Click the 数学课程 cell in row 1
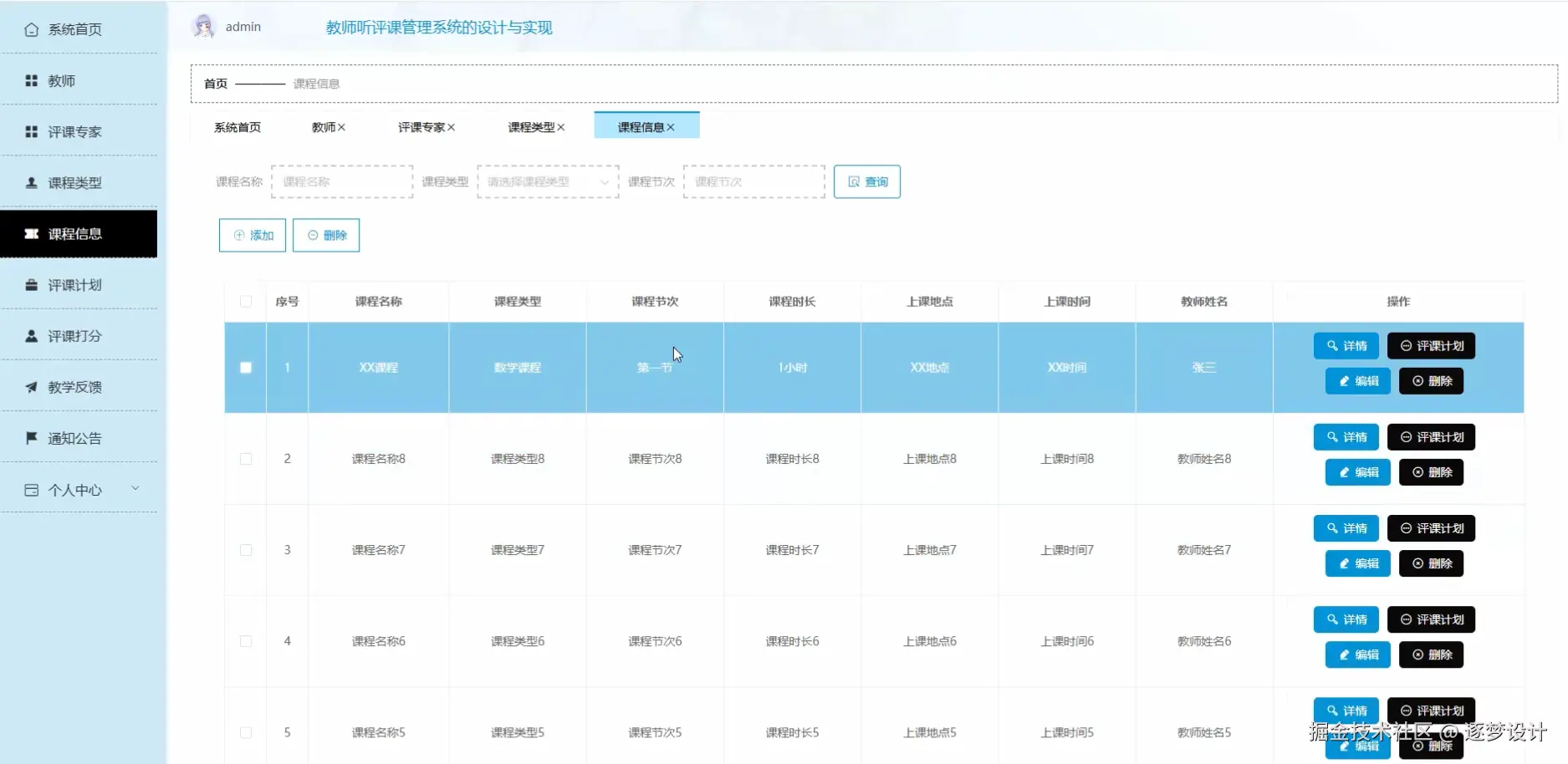Viewport: 1568px width, 764px height. [x=518, y=368]
